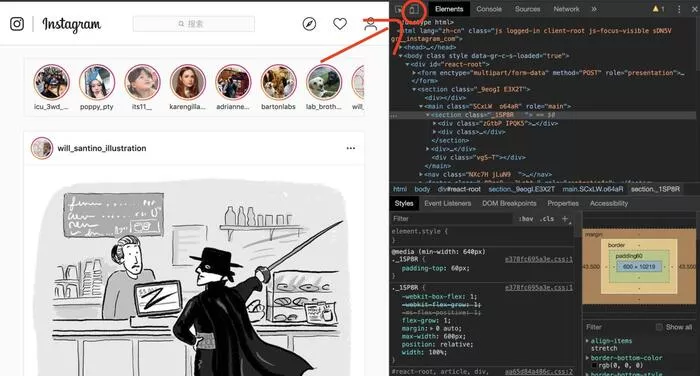
Task: Open actions menu dots beside selected section row
Action: click(x=394, y=115)
